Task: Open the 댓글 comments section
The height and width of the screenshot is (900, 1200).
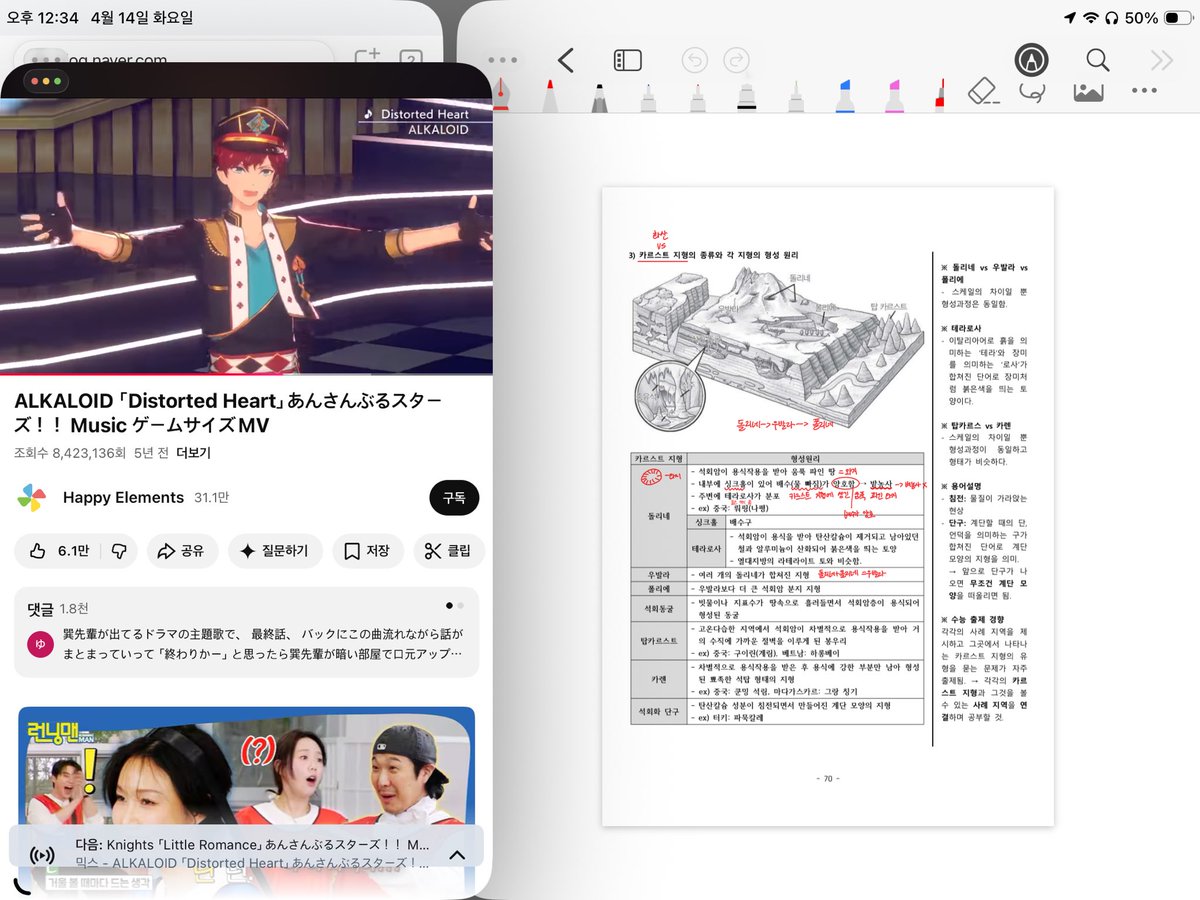Action: (x=246, y=632)
